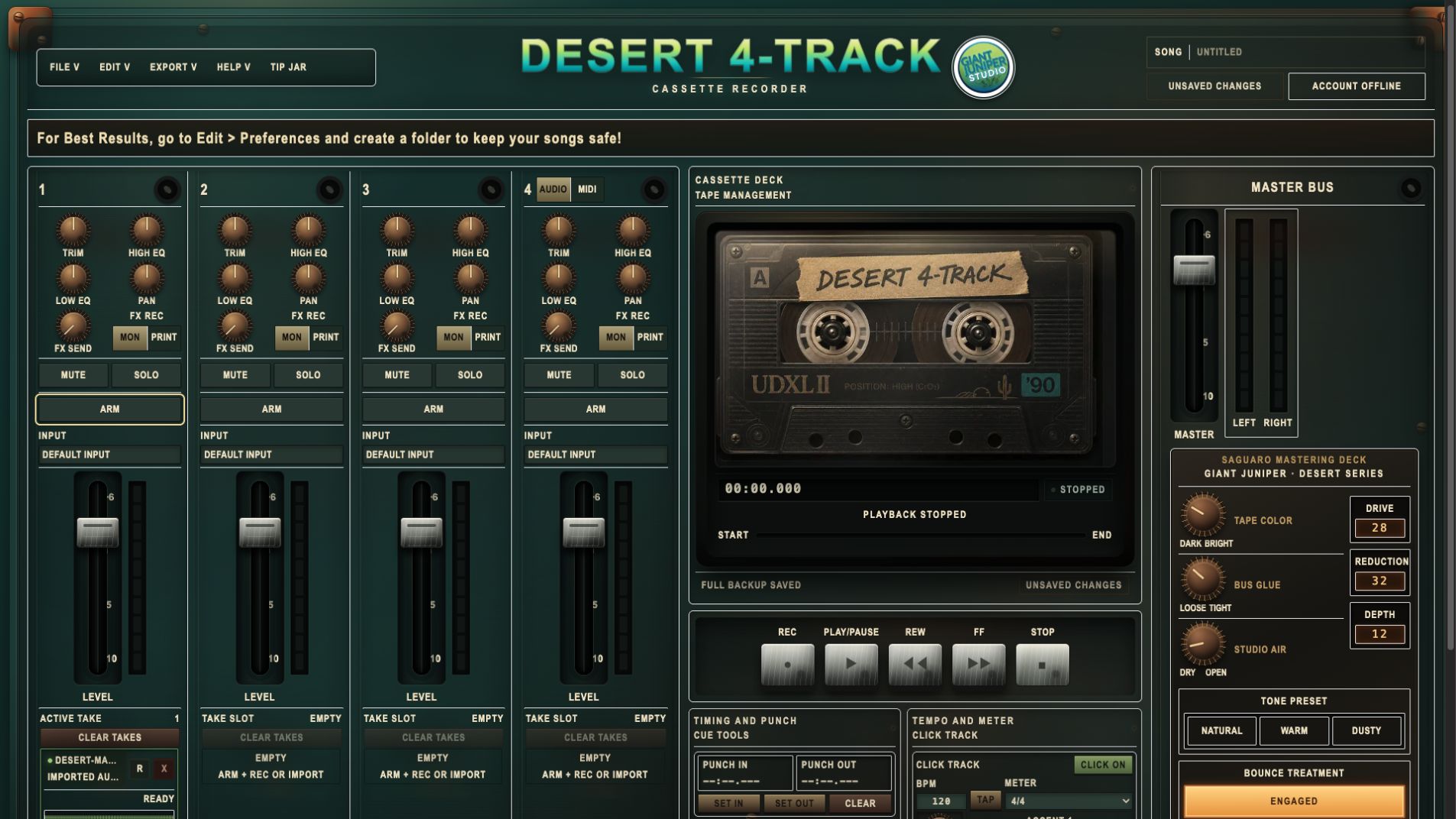Select the DUSTY tone preset
The width and height of the screenshot is (1456, 819).
(1366, 731)
